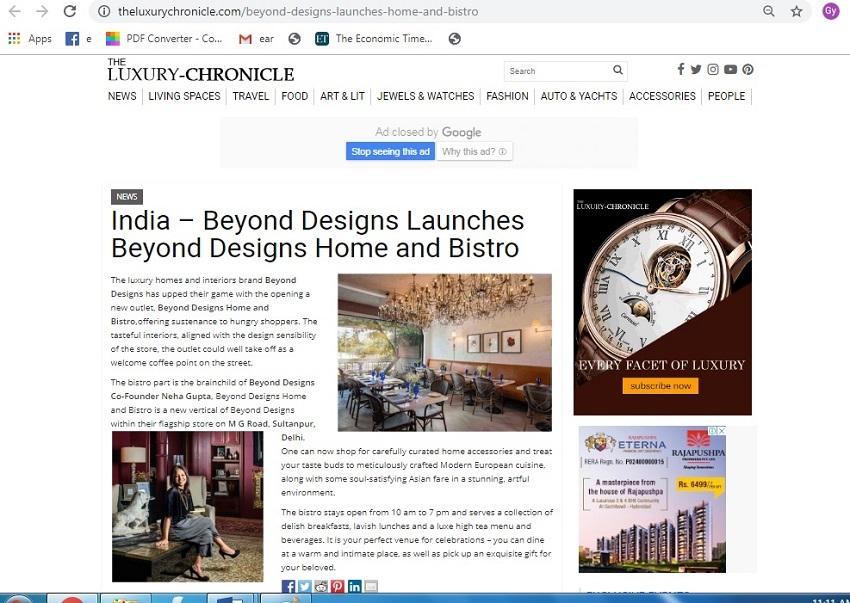Viewport: 850px width, 603px height.
Task: Reload the page with the refresh icon
Action: (x=69, y=11)
